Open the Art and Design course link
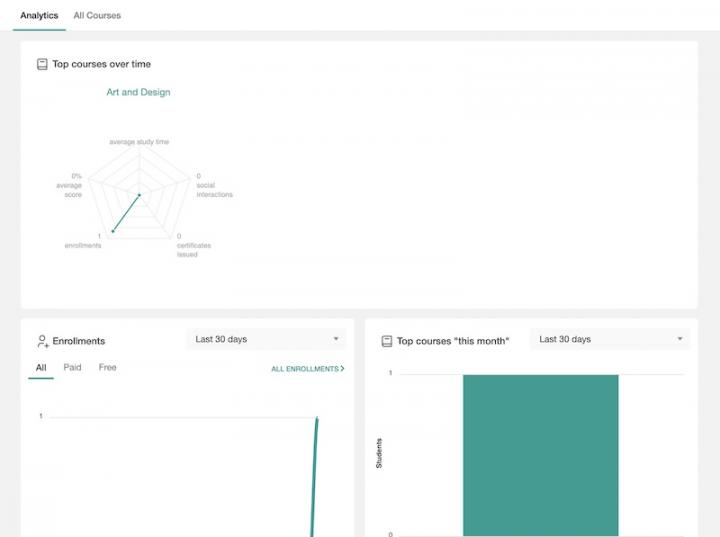The height and width of the screenshot is (537, 720). pos(138,92)
